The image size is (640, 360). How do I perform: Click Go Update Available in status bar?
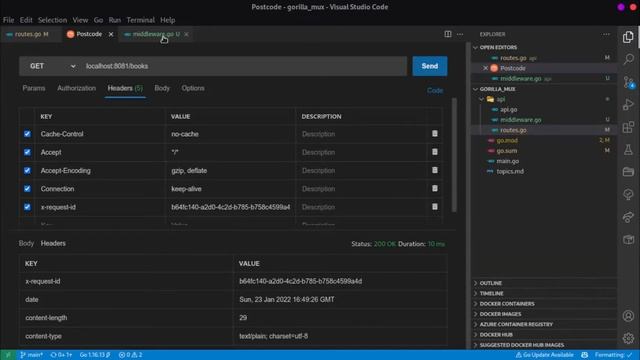point(544,355)
